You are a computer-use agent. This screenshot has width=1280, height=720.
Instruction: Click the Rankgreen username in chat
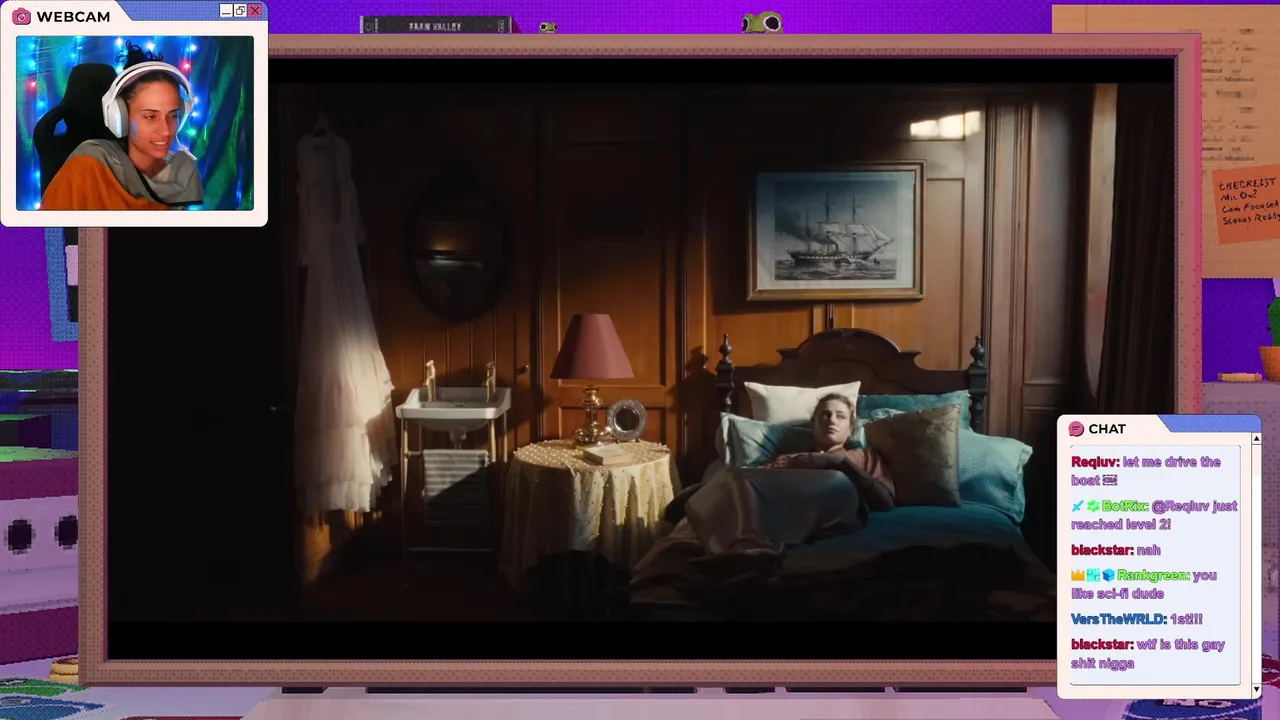point(1153,576)
